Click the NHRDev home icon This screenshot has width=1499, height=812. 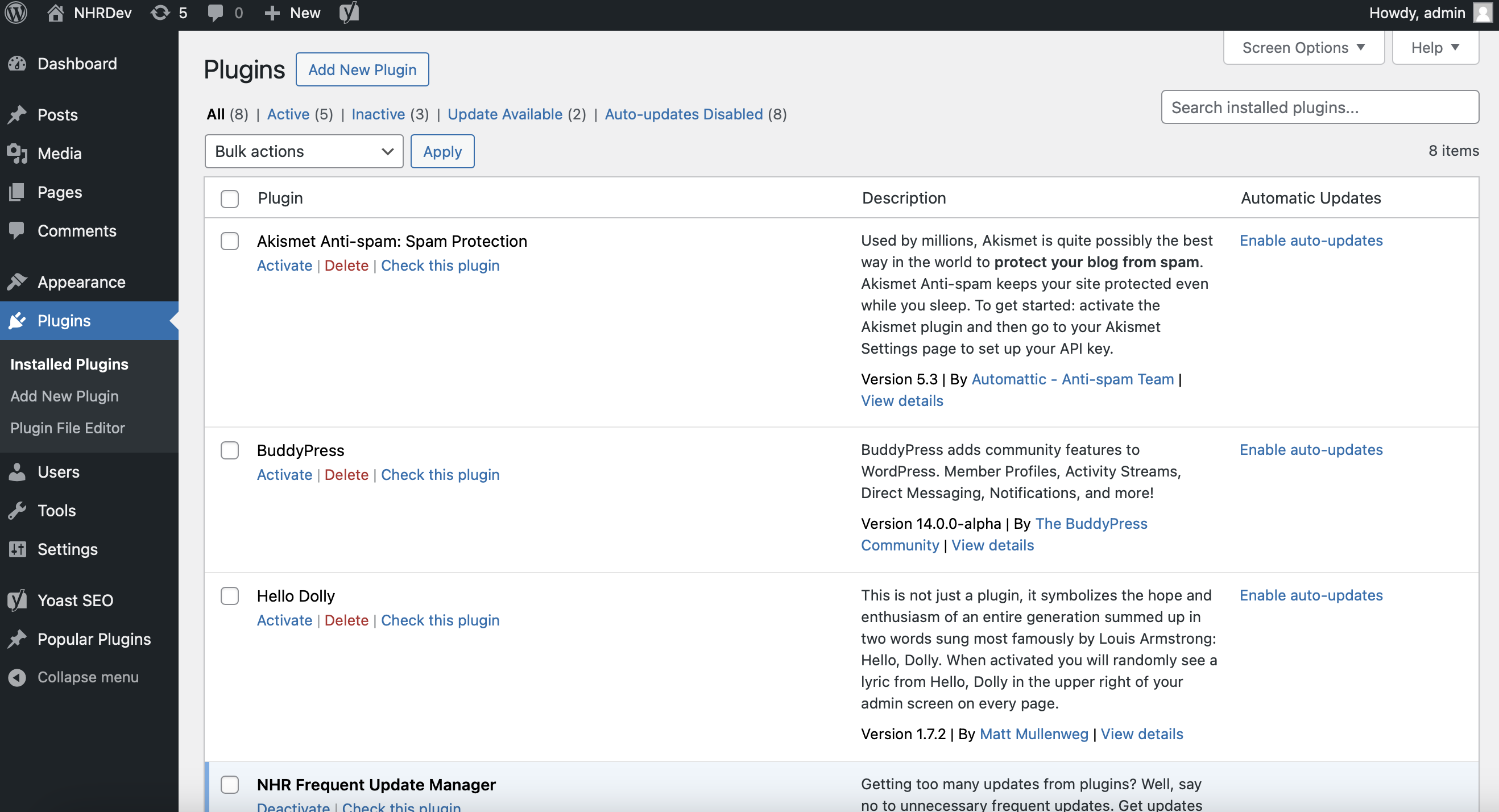[x=55, y=13]
